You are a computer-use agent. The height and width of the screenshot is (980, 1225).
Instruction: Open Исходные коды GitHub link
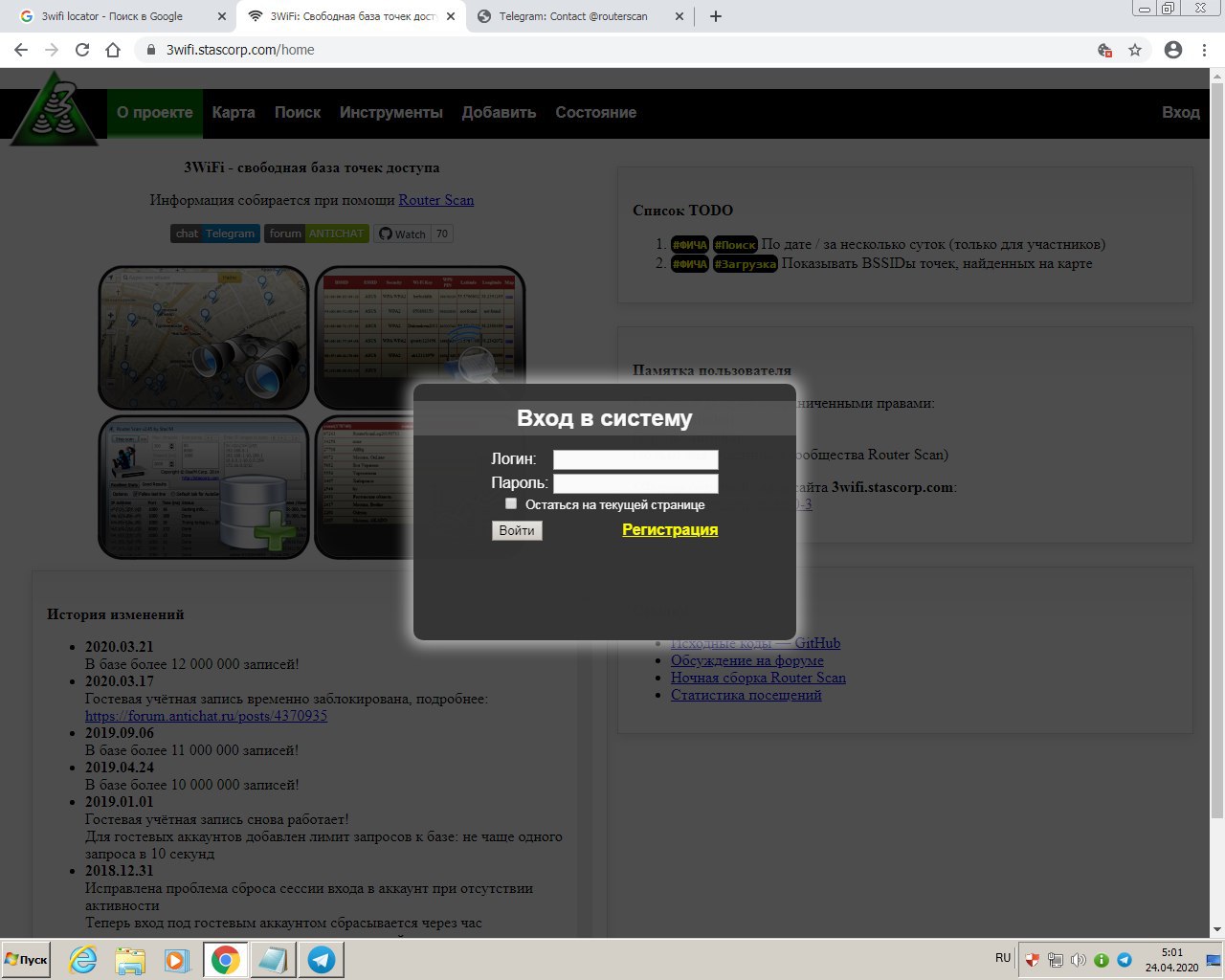pyautogui.click(x=755, y=643)
